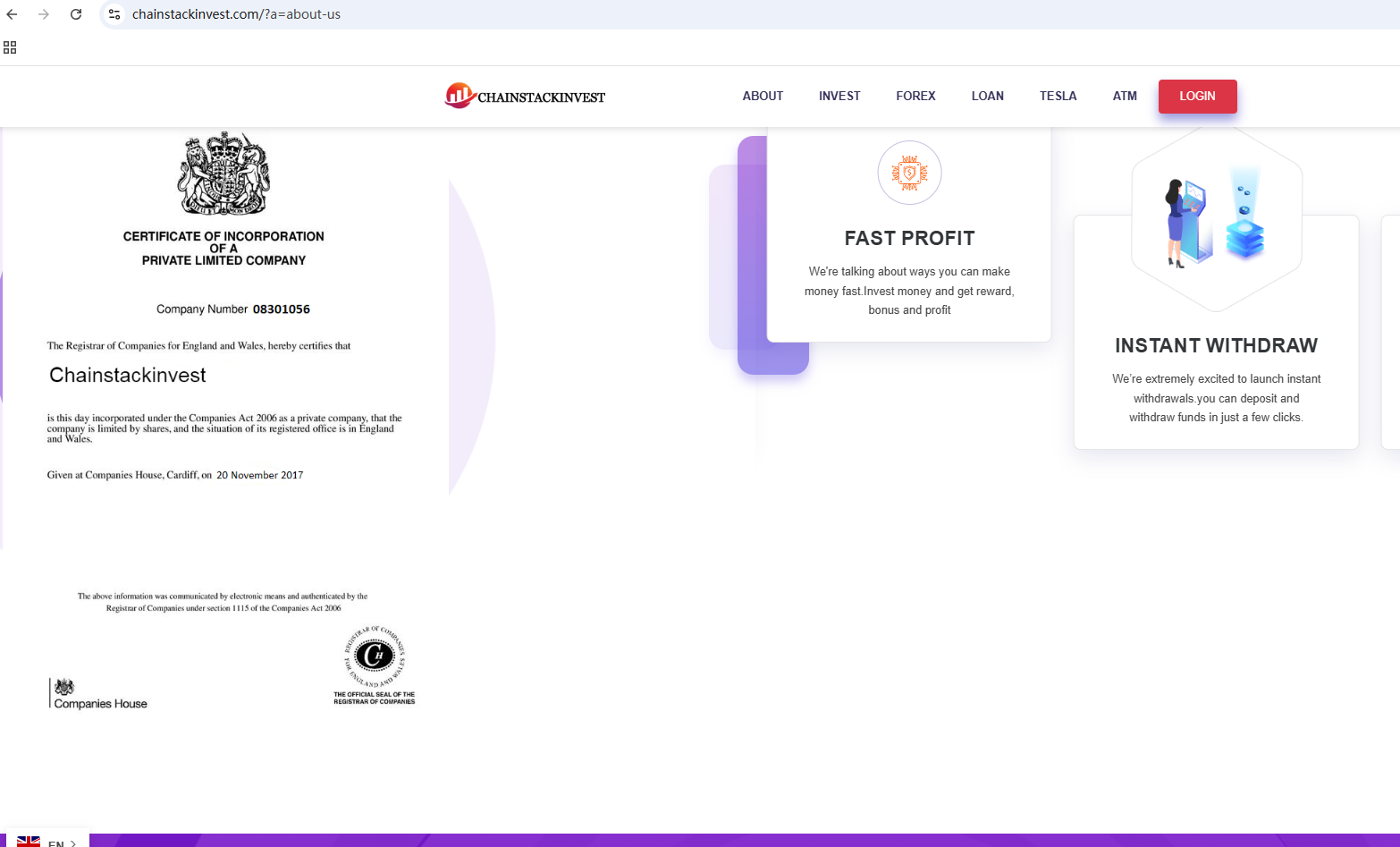Screen dimensions: 1400x847
Task: Open the ATM menu item
Action: 1125,96
